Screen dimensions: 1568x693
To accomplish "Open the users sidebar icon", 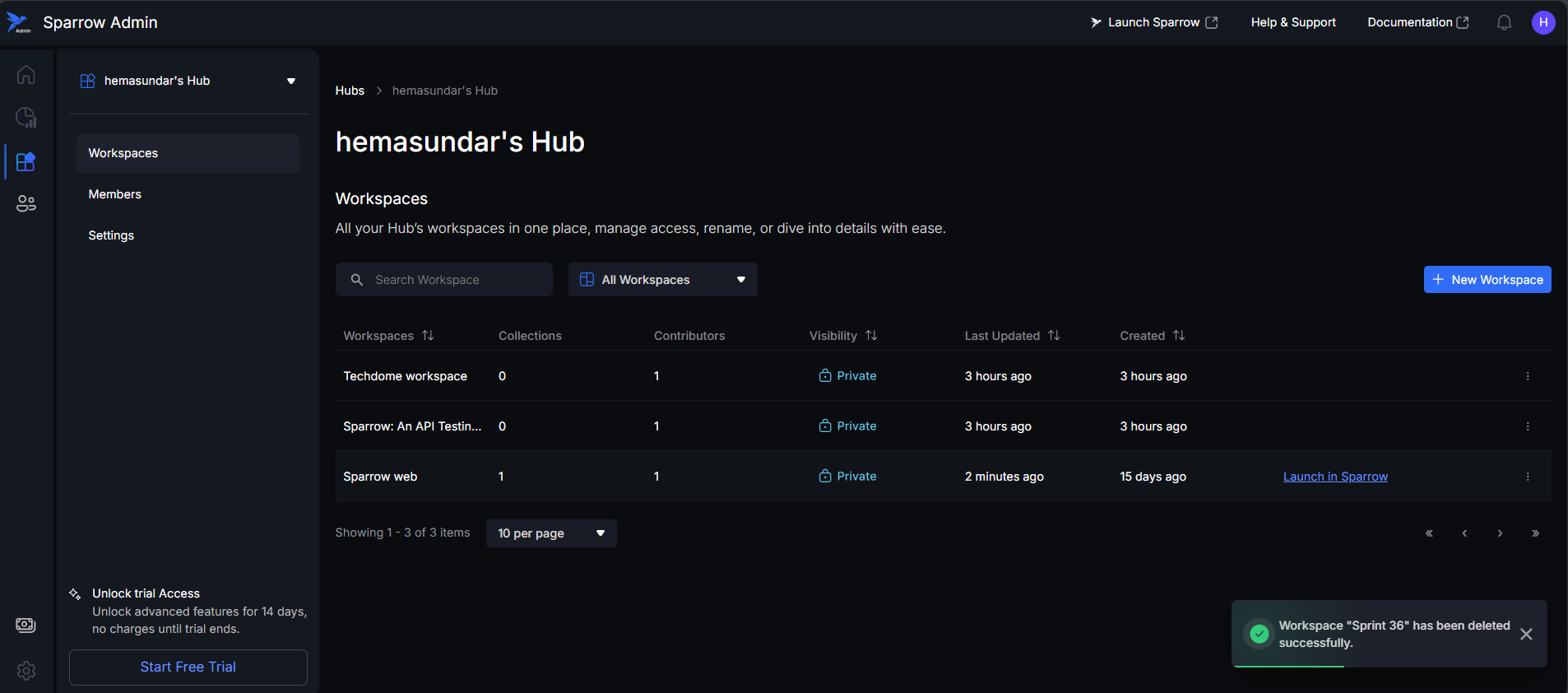I will tap(26, 203).
